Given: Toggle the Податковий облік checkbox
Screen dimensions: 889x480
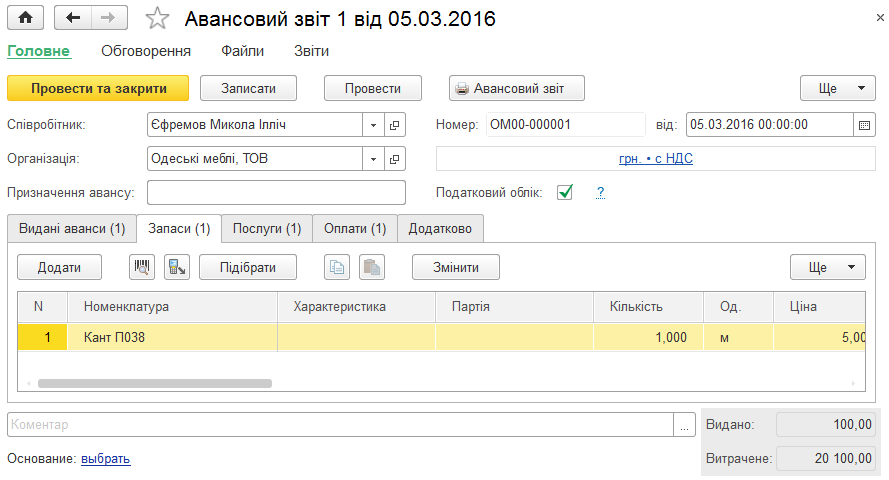Looking at the screenshot, I should [x=565, y=192].
